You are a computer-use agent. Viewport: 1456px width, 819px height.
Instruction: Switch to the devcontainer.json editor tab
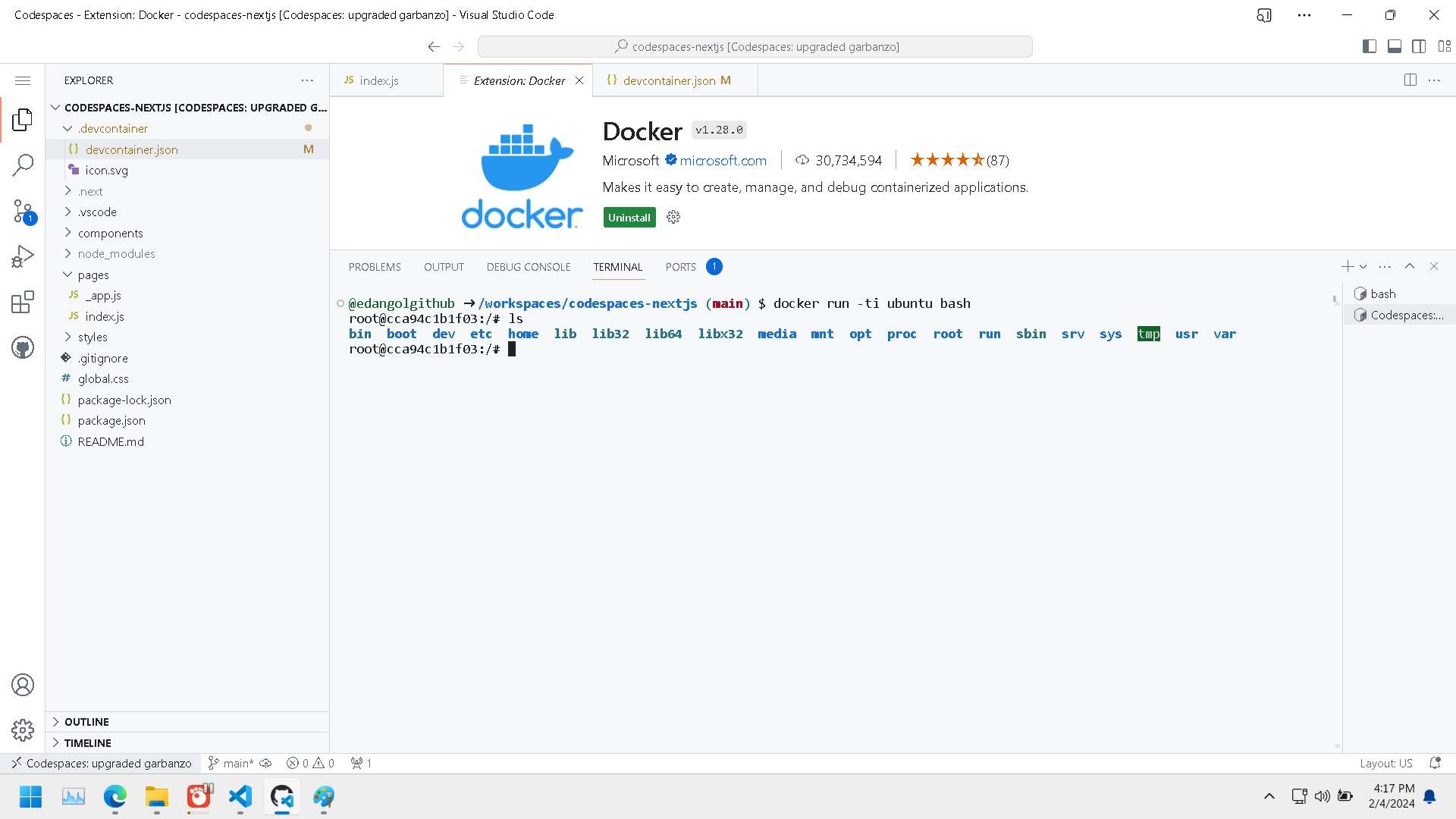point(675,80)
